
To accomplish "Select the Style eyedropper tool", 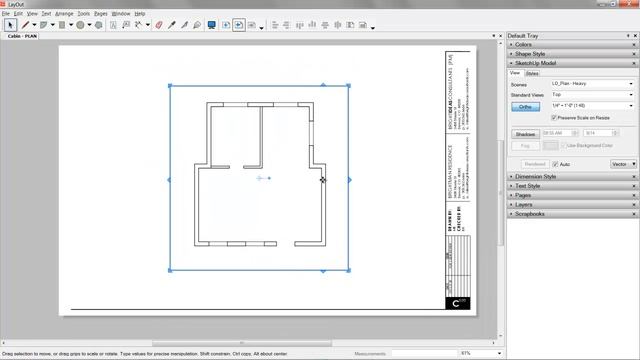I will click(x=172, y=25).
